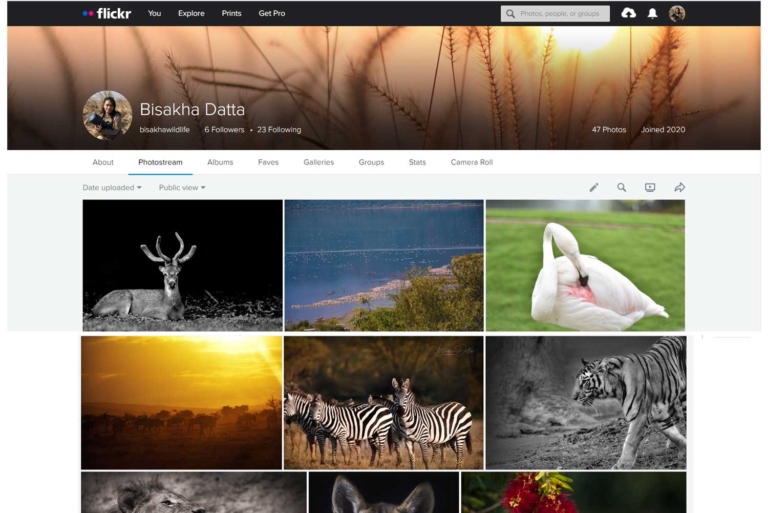The height and width of the screenshot is (513, 768).
Task: Start the slideshow icon
Action: coord(650,187)
